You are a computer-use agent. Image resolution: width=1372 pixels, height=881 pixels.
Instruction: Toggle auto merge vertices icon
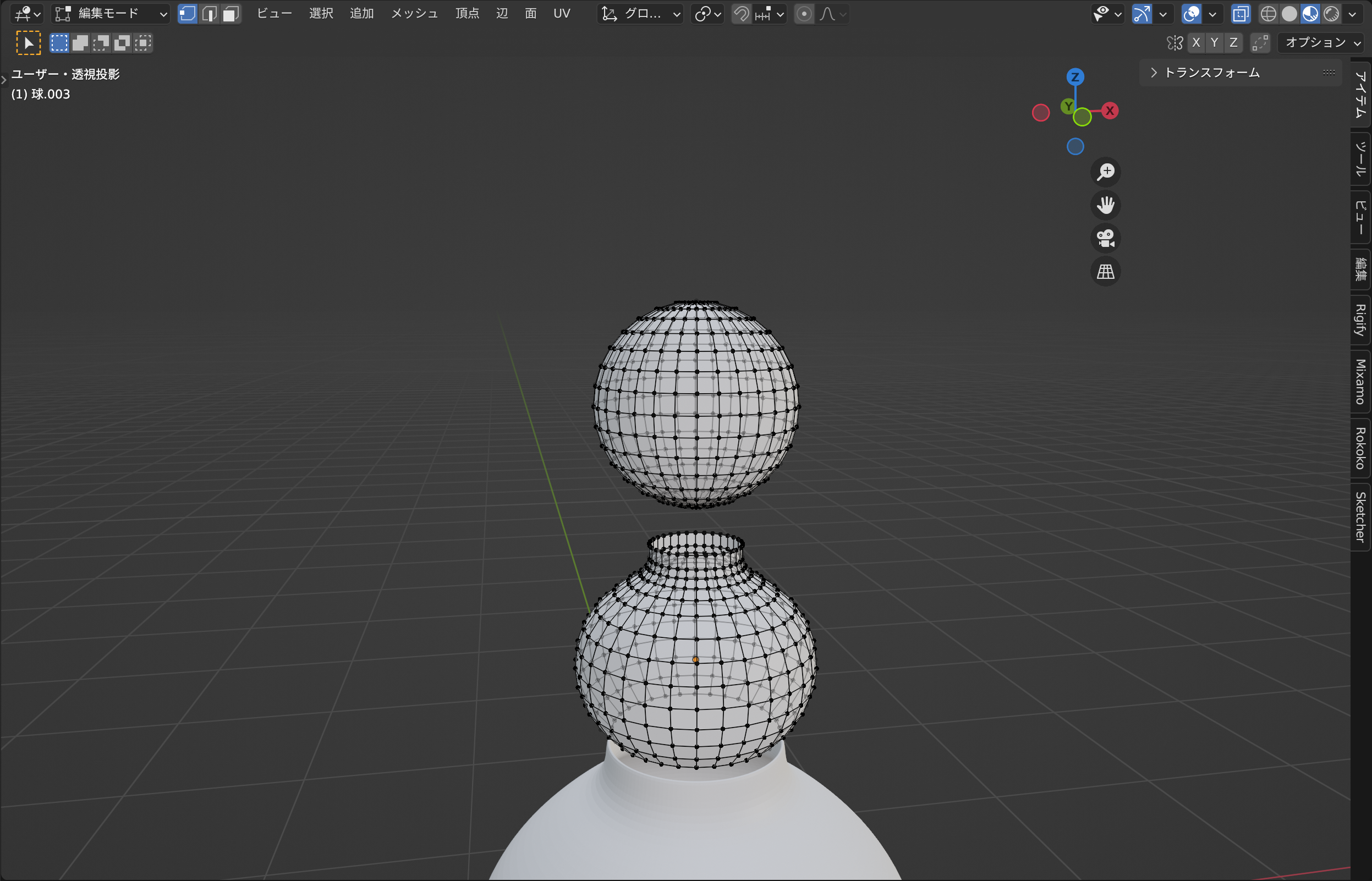point(1260,43)
